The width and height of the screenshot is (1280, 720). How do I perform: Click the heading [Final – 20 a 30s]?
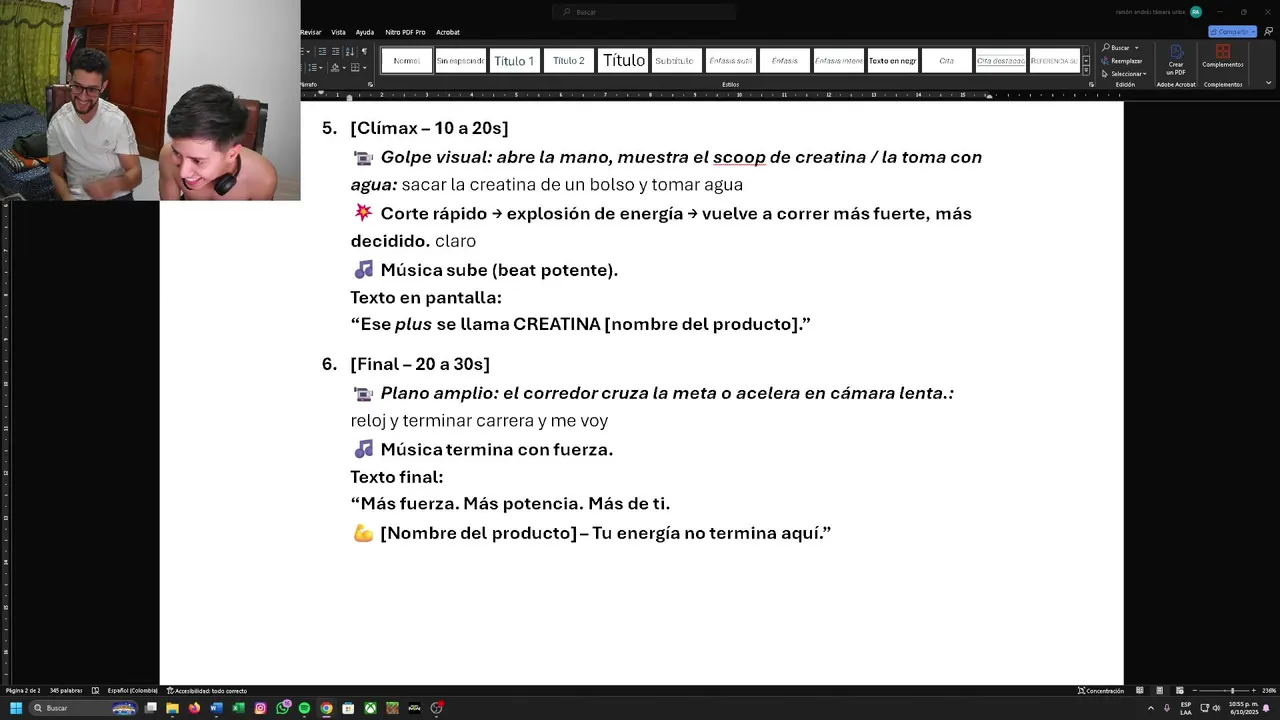pyautogui.click(x=420, y=364)
